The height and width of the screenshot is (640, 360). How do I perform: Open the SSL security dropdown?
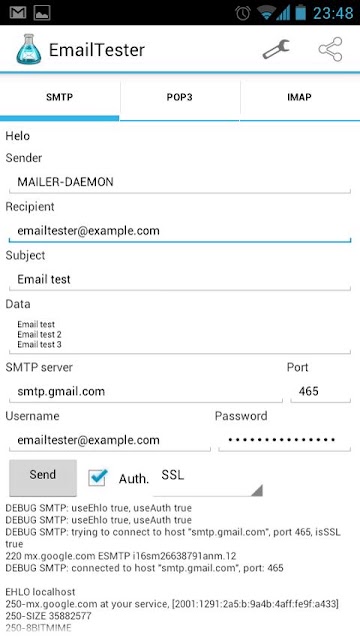(x=208, y=480)
